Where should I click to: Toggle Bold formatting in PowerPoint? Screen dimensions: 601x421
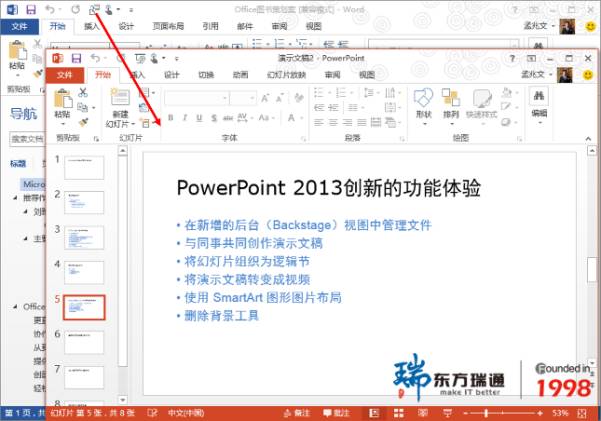171,118
